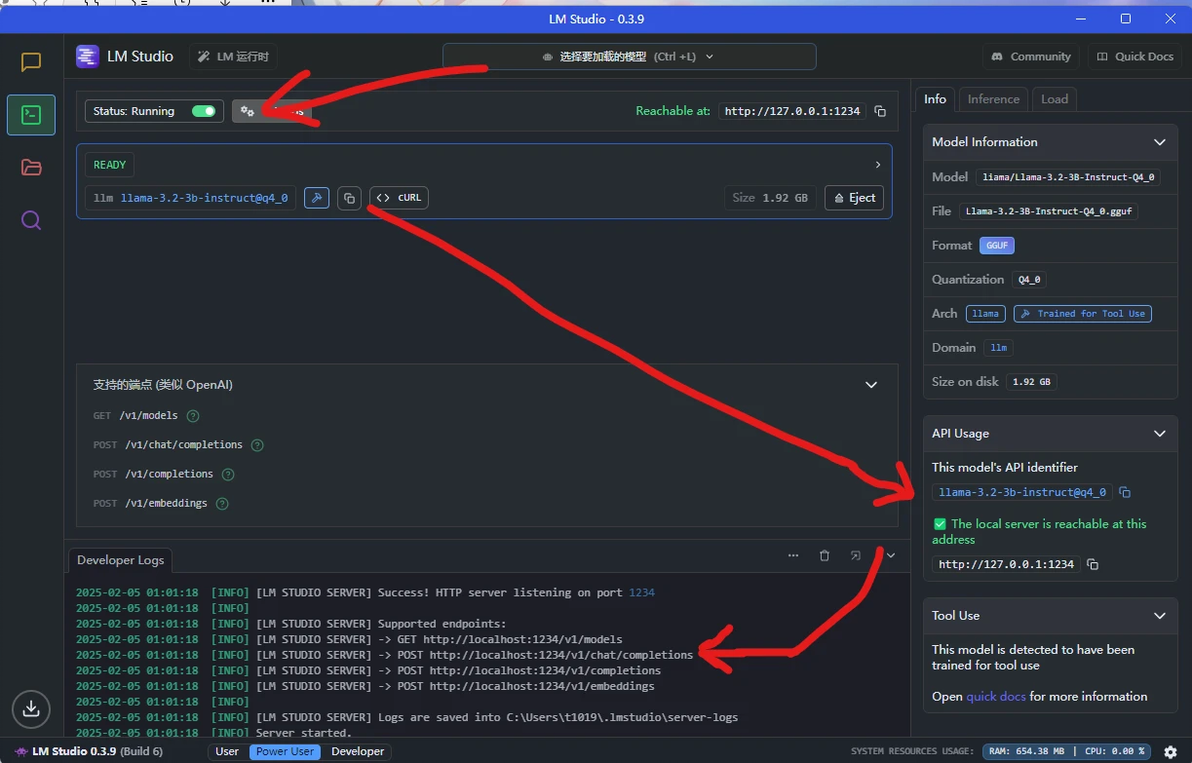The height and width of the screenshot is (763, 1192).
Task: Collapse the Developer Logs panel
Action: point(891,556)
